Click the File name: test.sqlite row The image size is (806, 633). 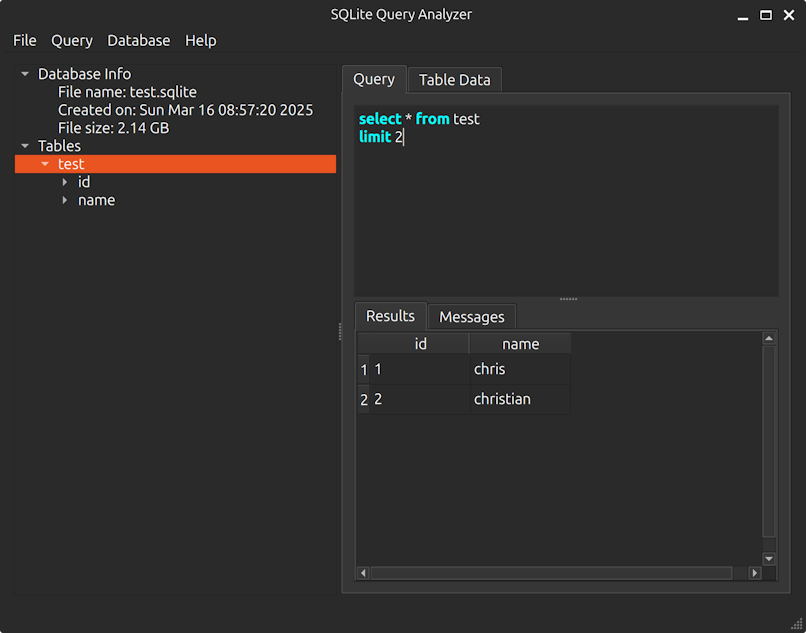pos(127,92)
